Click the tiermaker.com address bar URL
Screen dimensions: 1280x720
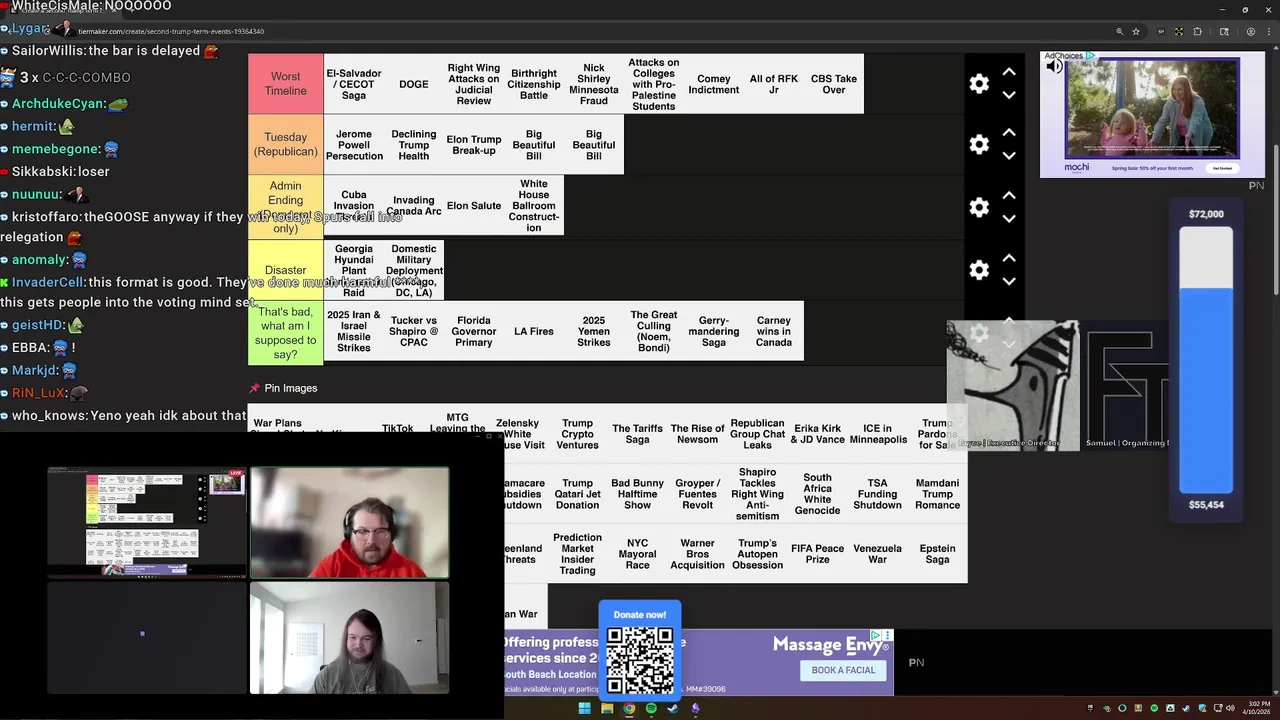[x=171, y=31]
